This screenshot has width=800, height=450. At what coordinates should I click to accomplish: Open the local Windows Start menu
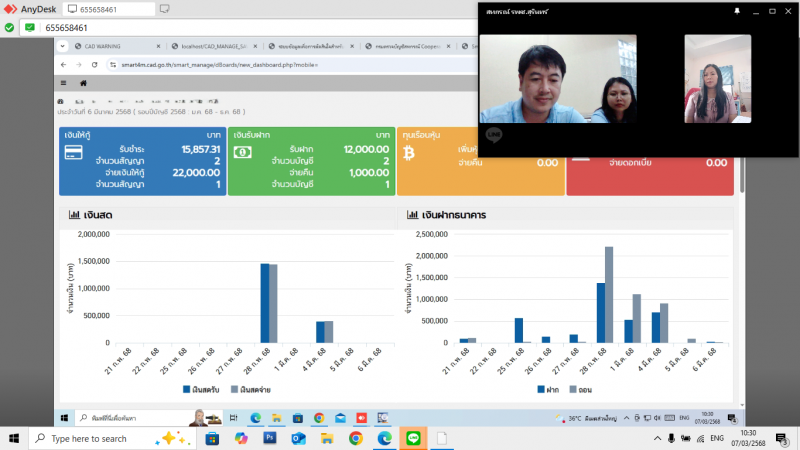tap(14, 439)
